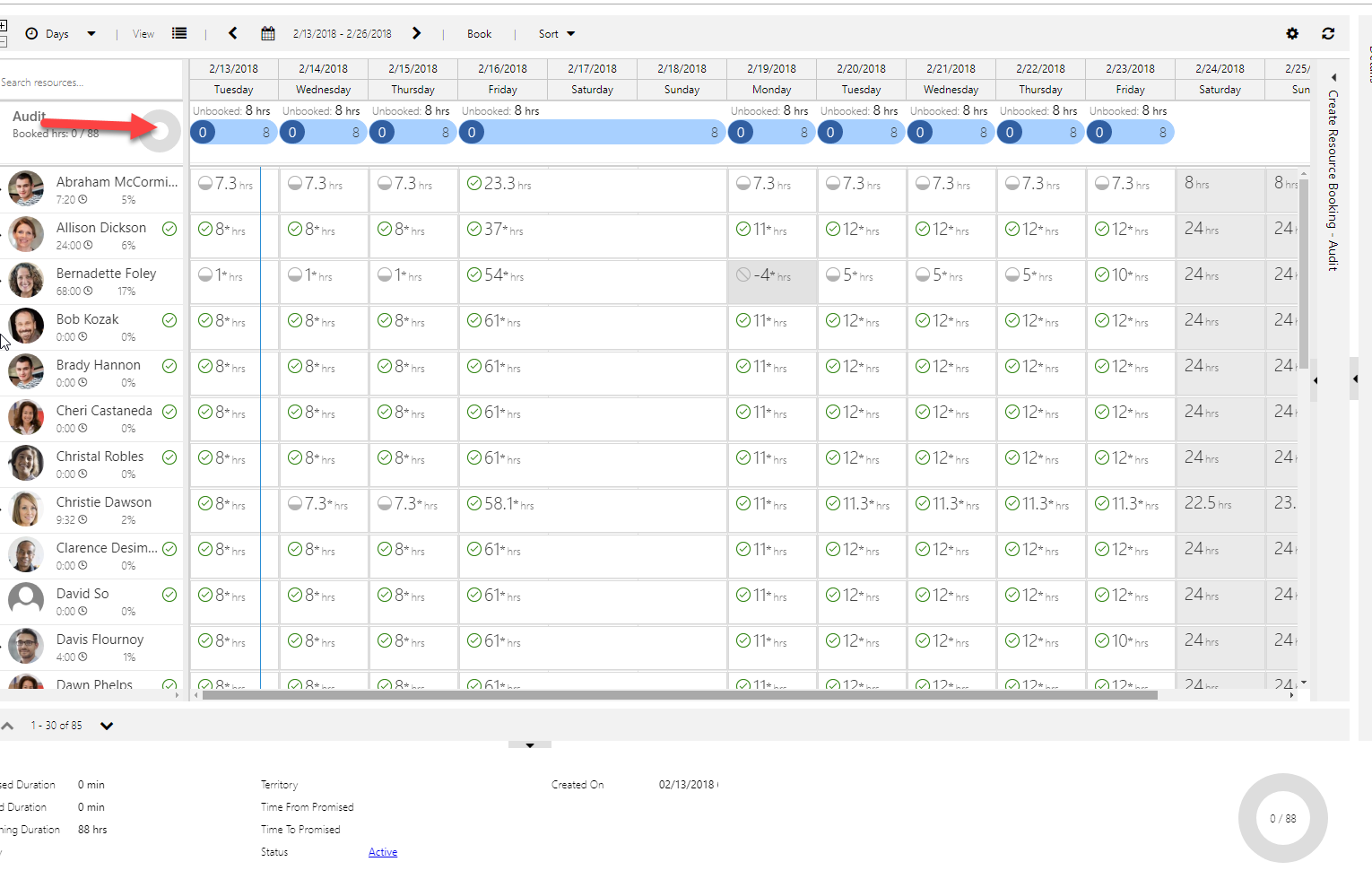Click the Book button

479,34
